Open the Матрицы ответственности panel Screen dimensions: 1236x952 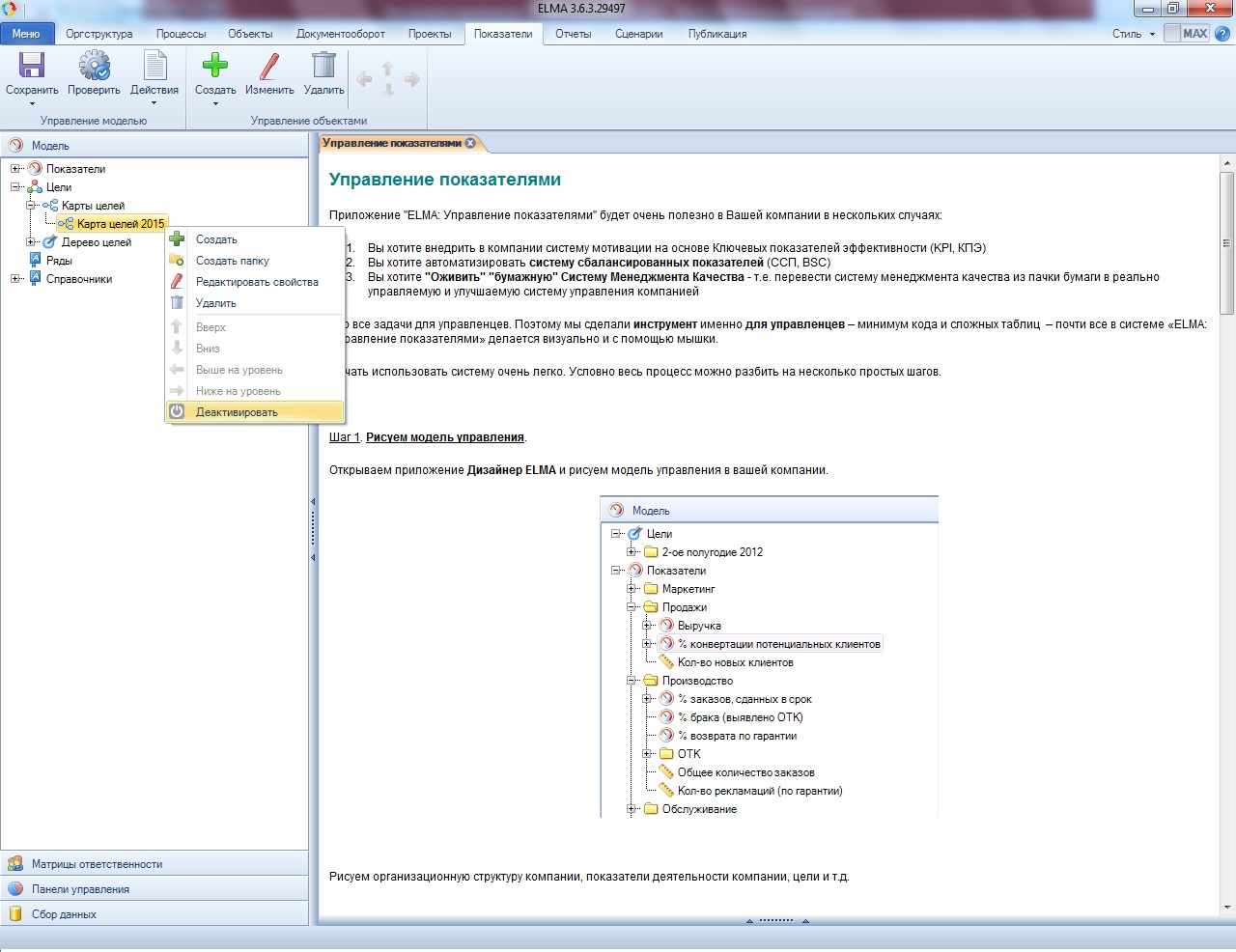(x=97, y=864)
